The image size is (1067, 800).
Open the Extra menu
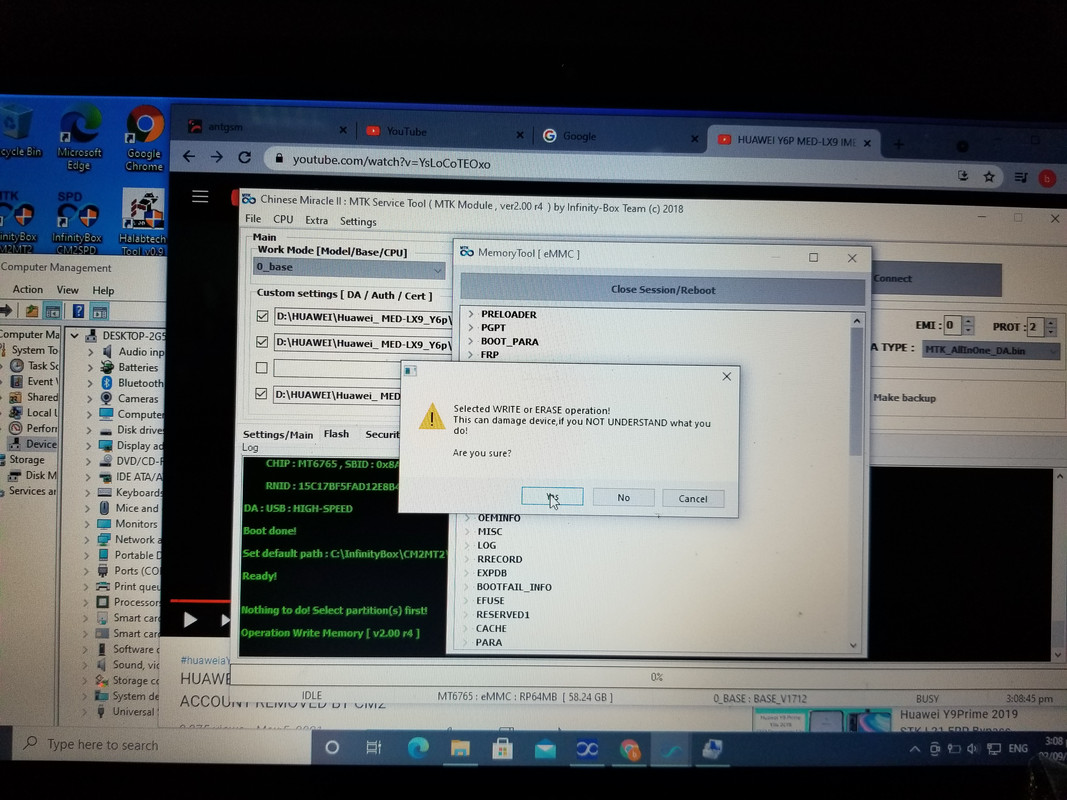click(x=316, y=220)
